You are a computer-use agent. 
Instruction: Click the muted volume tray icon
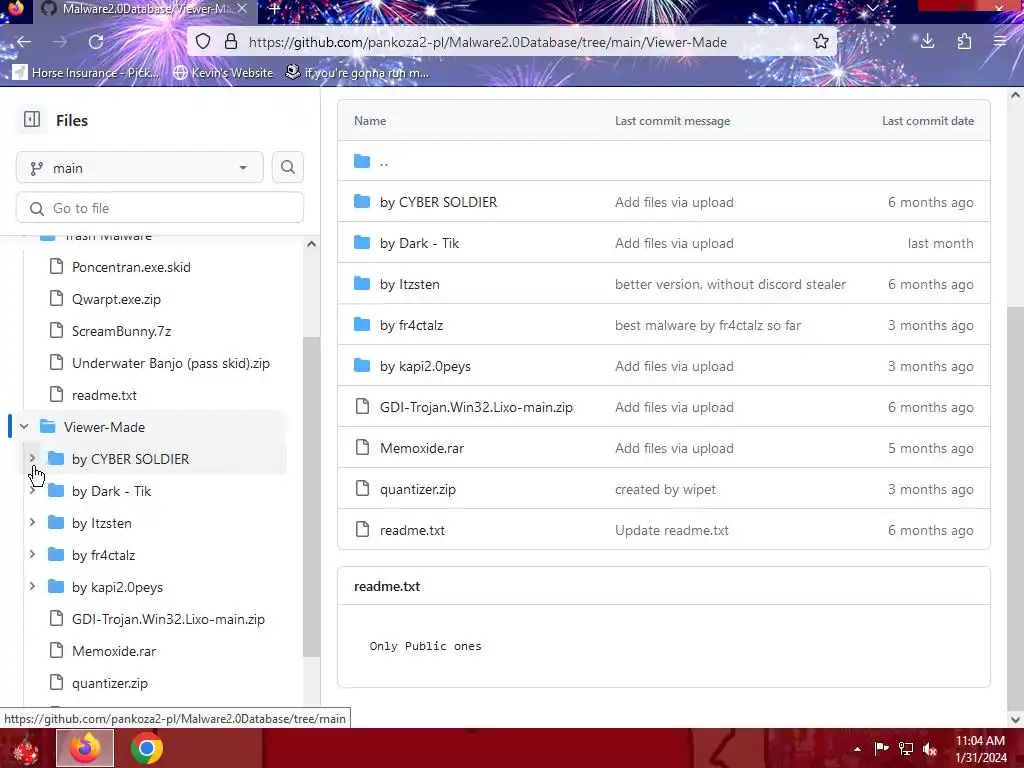pyautogui.click(x=929, y=749)
